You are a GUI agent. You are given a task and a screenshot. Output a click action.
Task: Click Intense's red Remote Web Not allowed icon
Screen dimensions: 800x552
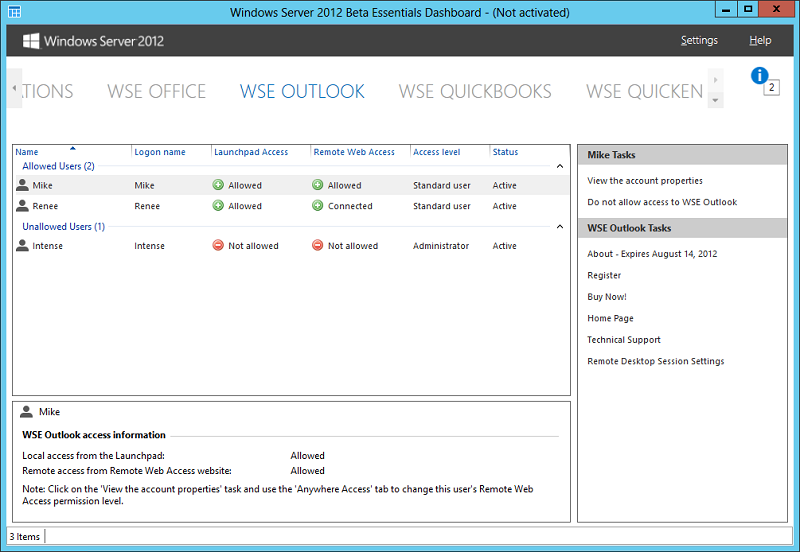(318, 246)
